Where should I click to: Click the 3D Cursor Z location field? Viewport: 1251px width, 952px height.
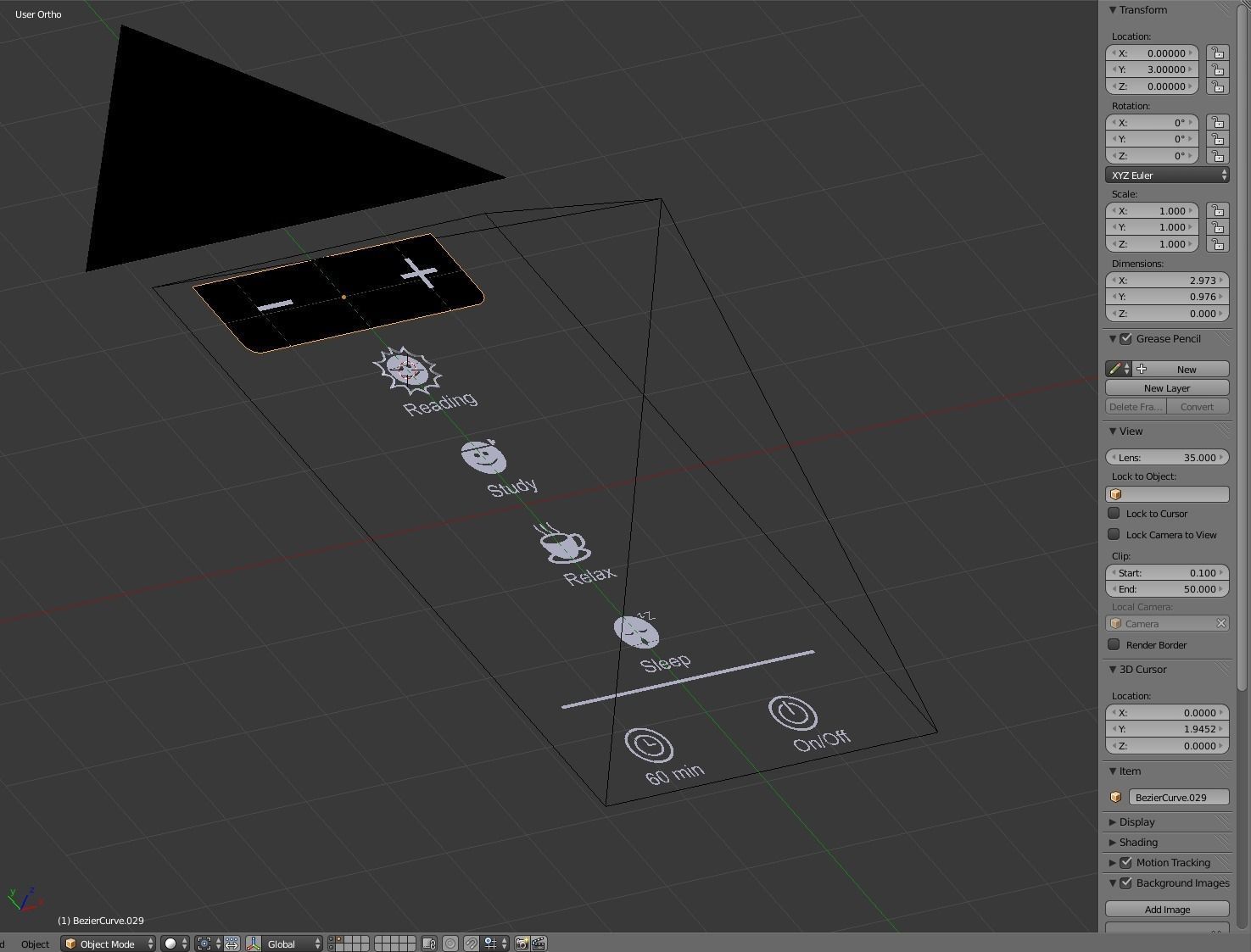[x=1167, y=746]
